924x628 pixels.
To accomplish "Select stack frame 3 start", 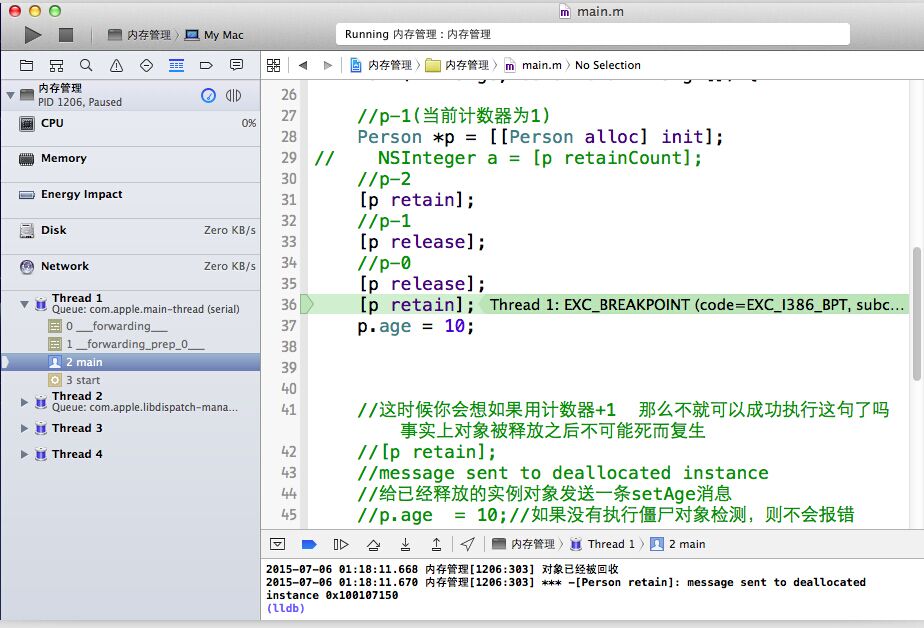I will [x=130, y=380].
